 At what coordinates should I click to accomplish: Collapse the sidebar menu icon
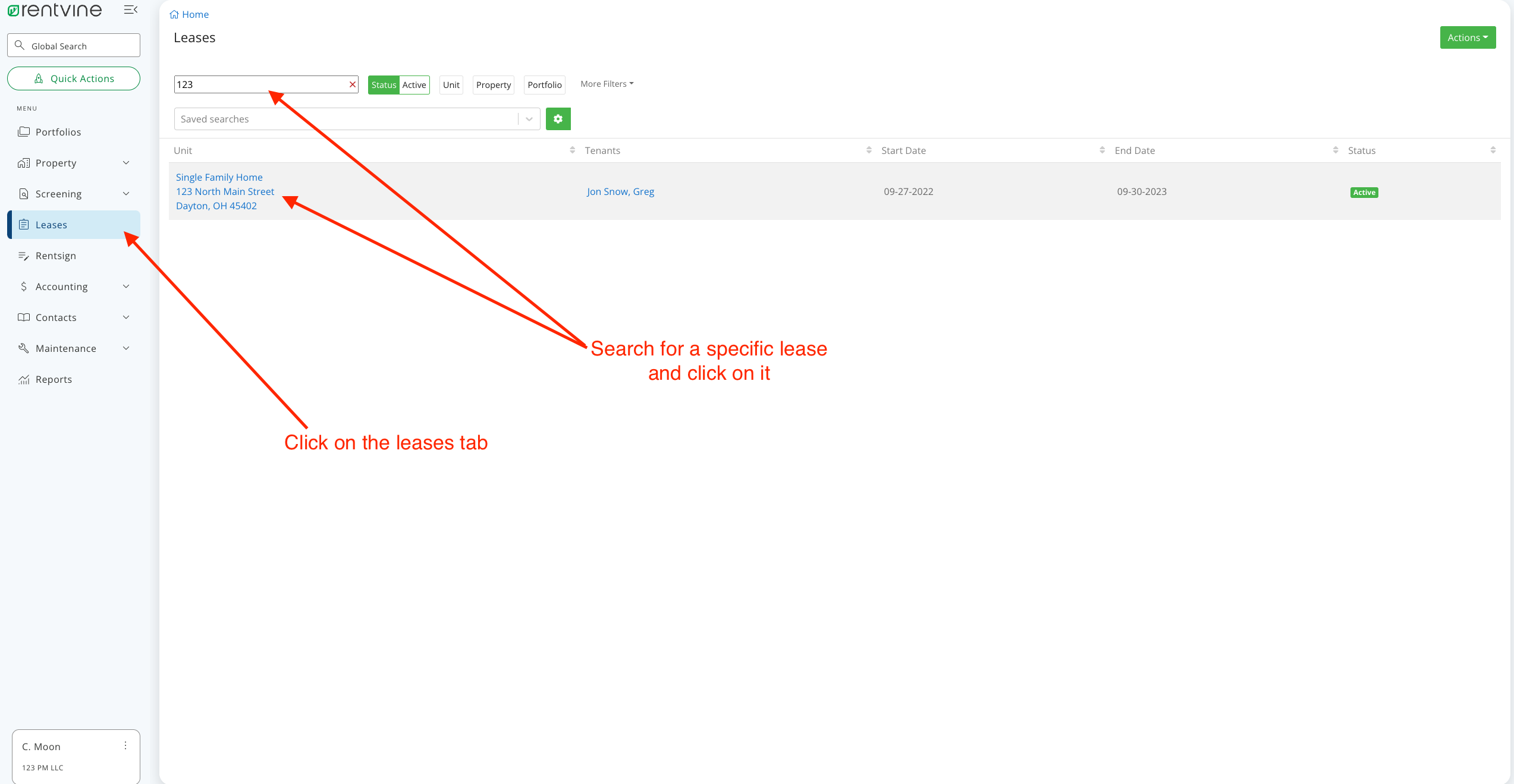[x=130, y=10]
